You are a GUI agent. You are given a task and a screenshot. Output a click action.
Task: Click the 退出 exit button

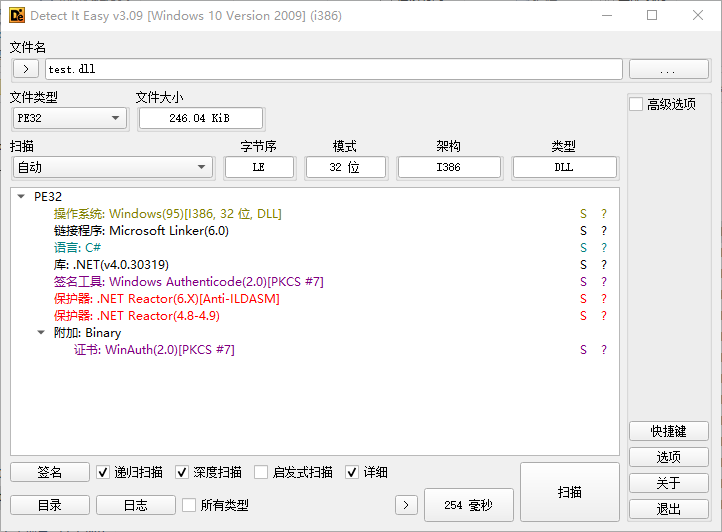coord(669,509)
